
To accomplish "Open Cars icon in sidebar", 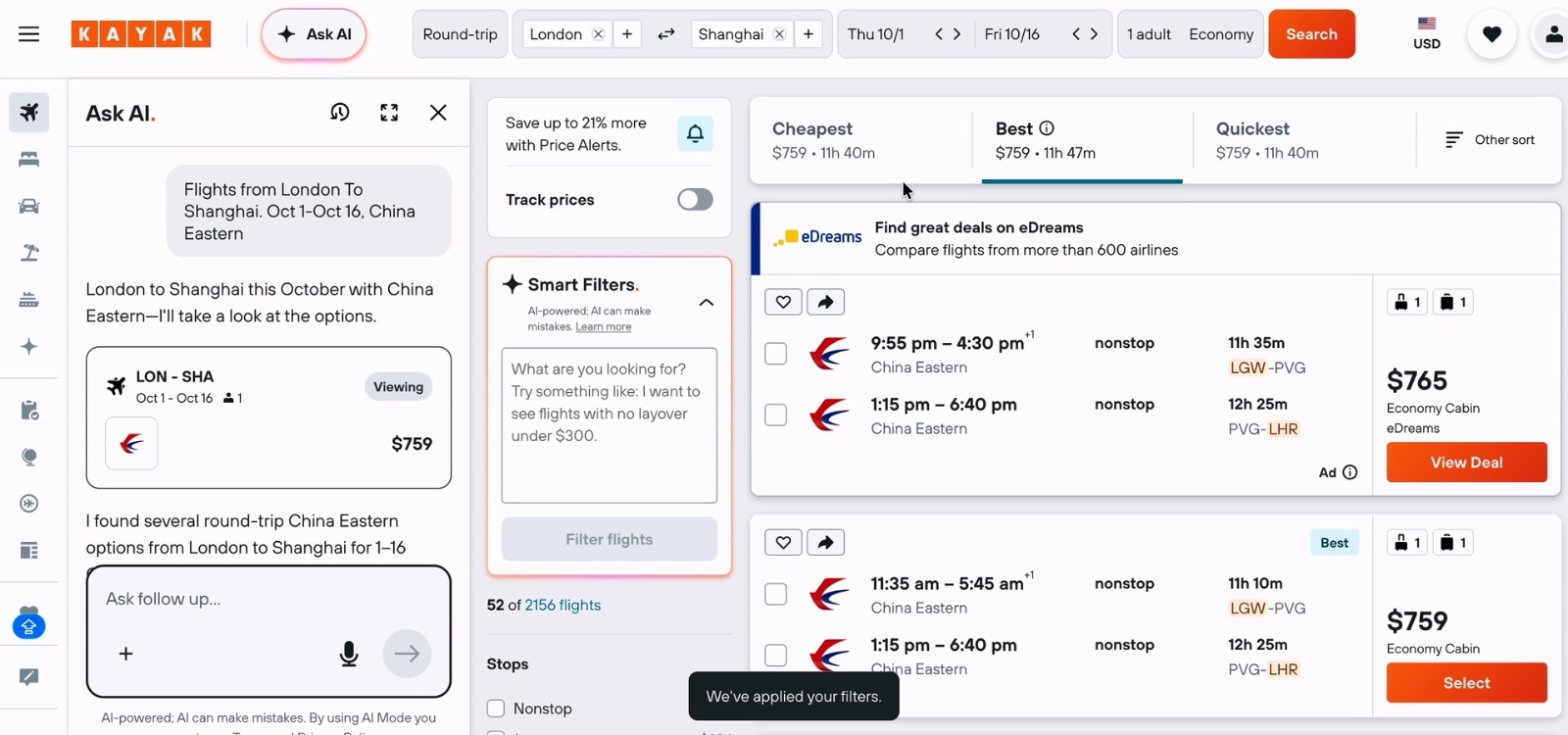I will 29,206.
